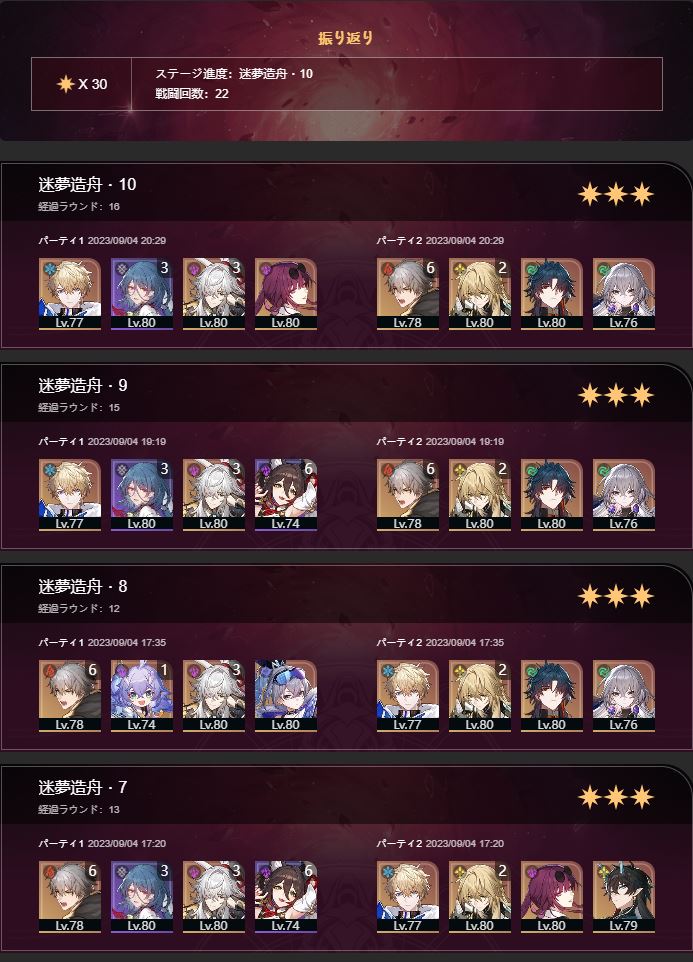Click the purple-haired Lv.74 character in 迷夢造舟・8 party 1
This screenshot has width=693, height=962.
coord(142,696)
